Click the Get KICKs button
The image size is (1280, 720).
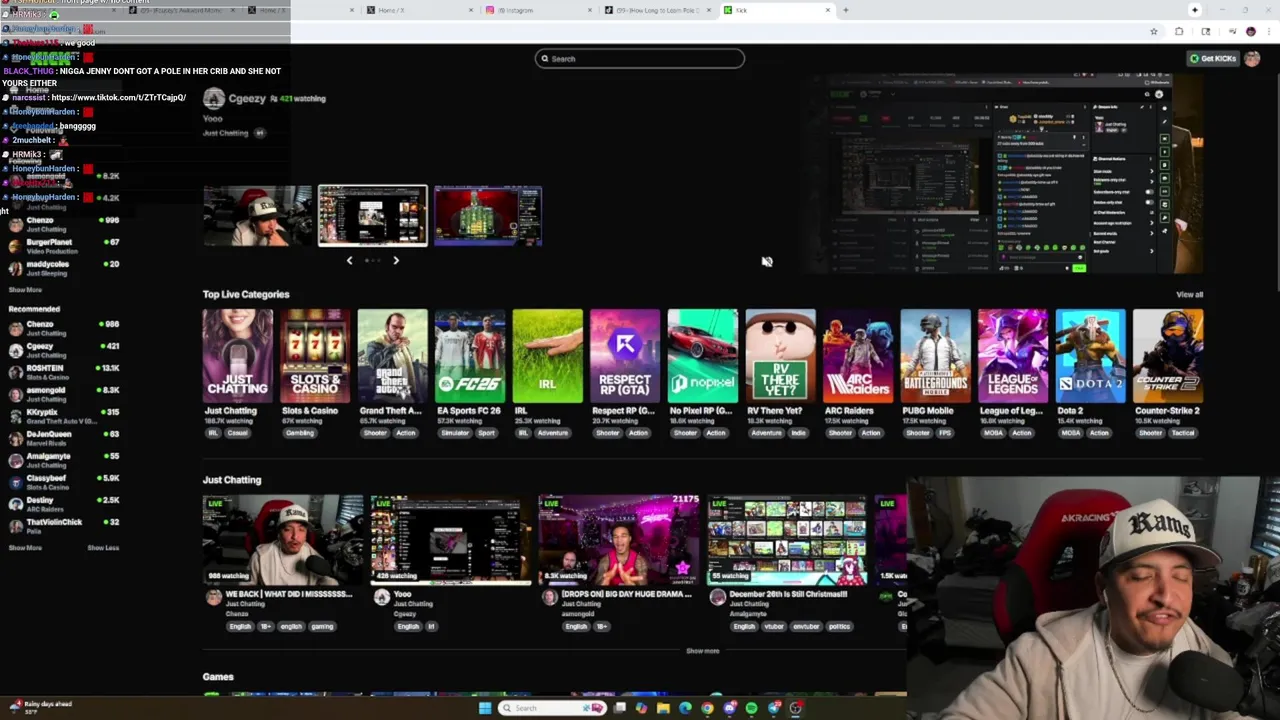pos(1212,58)
